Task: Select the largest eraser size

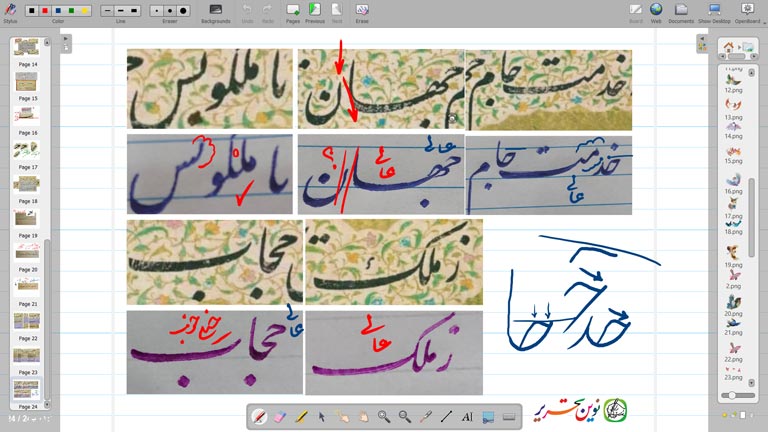Action: click(x=183, y=10)
